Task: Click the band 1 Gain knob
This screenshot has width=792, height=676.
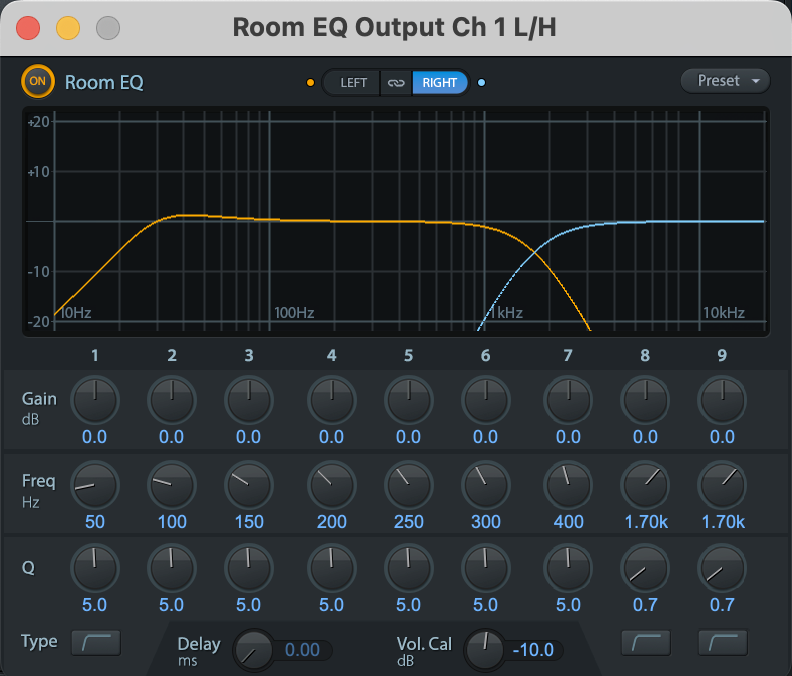Action: (95, 401)
